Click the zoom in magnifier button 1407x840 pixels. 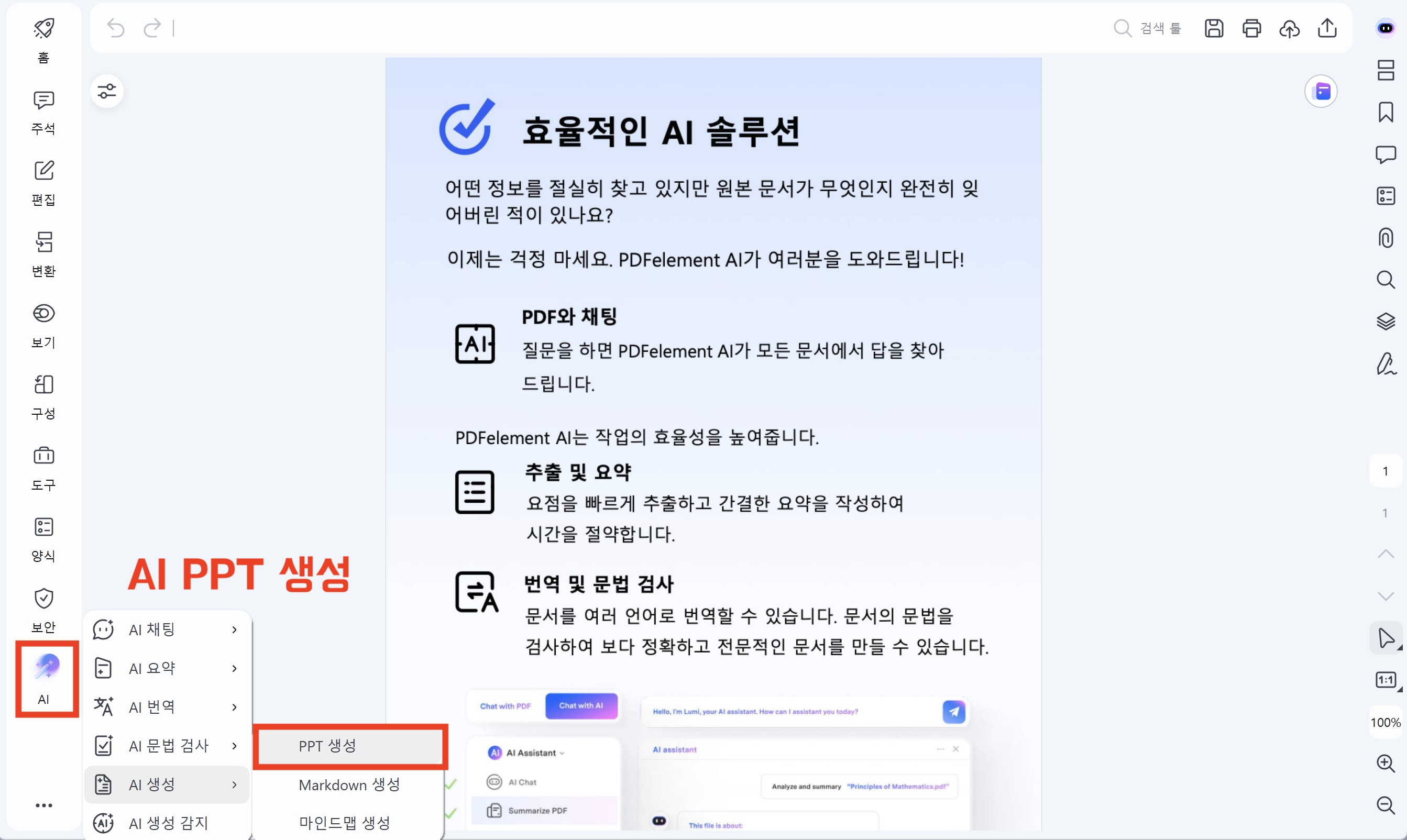tap(1386, 763)
